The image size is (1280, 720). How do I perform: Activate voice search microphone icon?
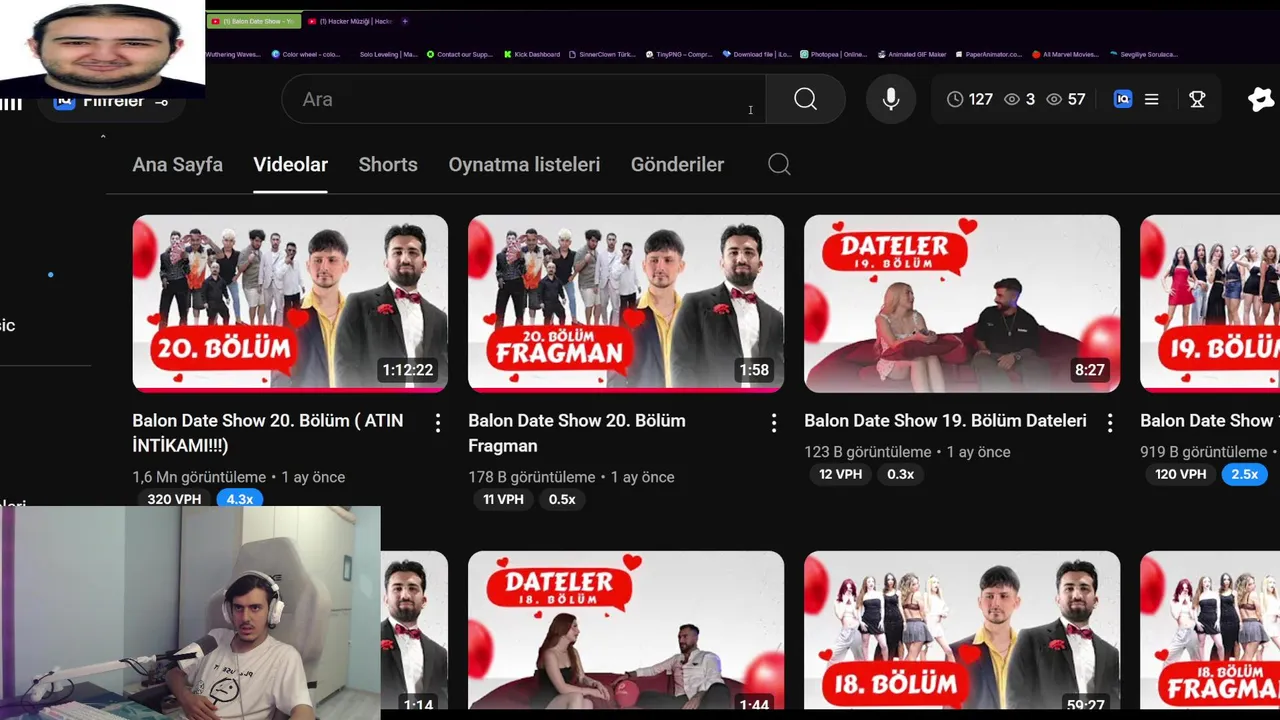(x=890, y=99)
